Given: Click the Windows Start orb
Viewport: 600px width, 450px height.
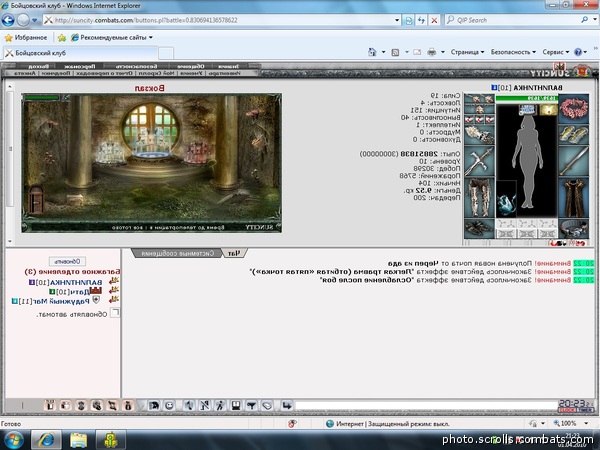Looking at the screenshot, I should (x=13, y=440).
